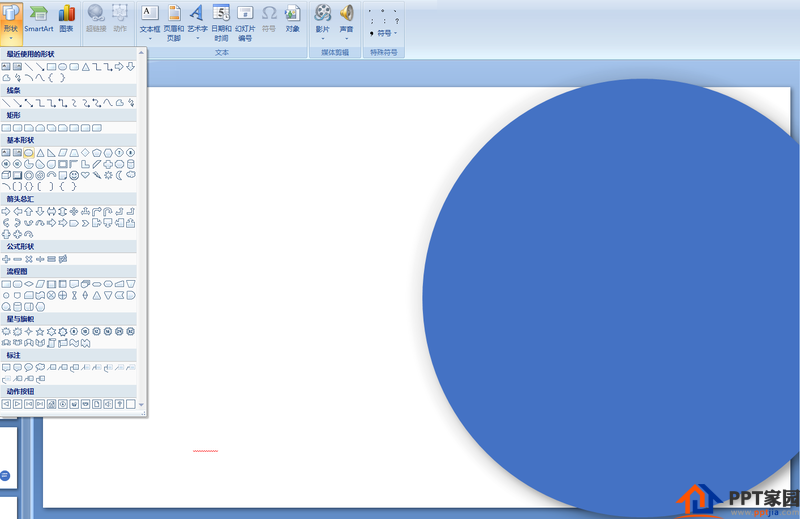Open the 文本框 text box dropdown arrow
Viewport: 800px width, 519px height.
[150, 39]
